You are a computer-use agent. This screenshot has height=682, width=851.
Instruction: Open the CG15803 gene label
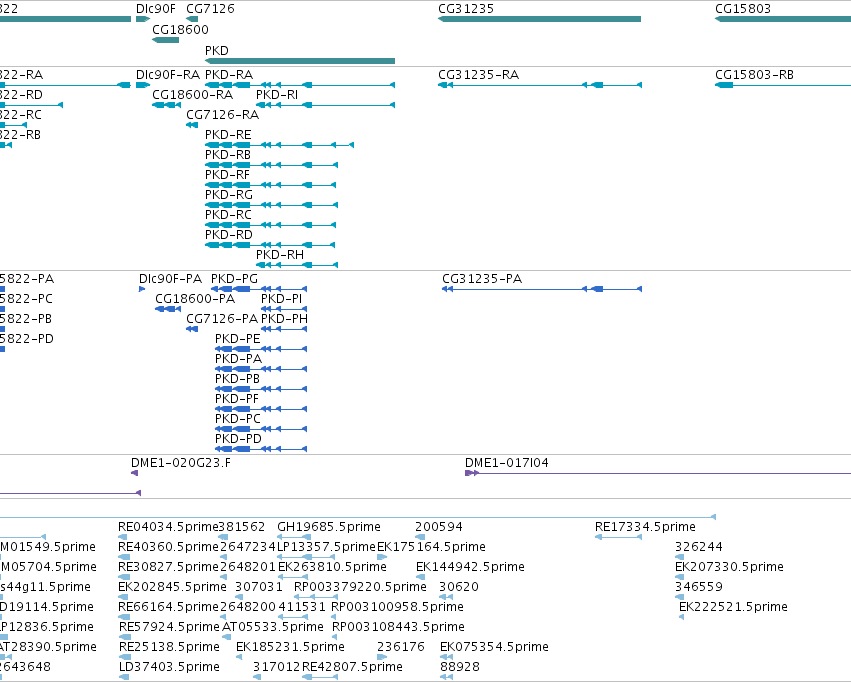pos(742,9)
